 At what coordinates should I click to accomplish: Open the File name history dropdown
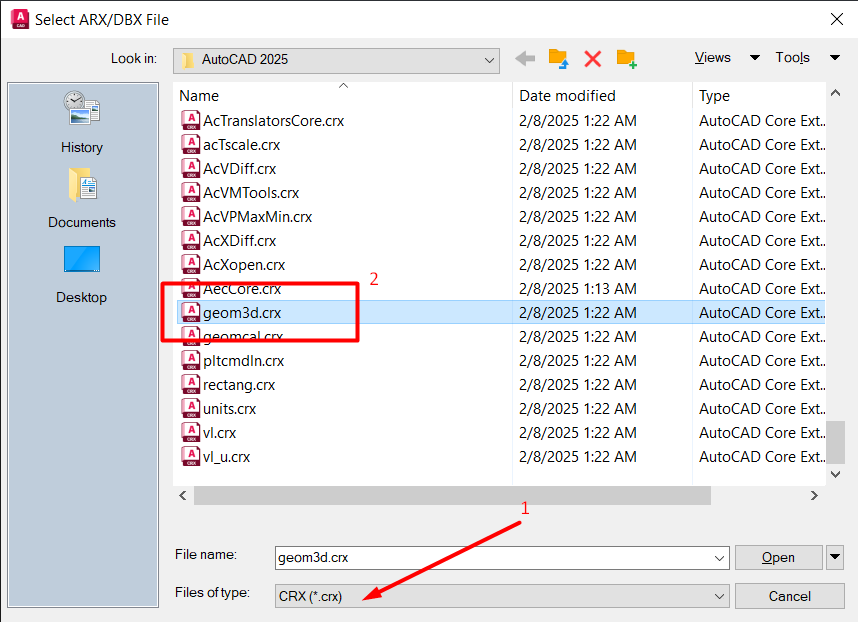coord(719,558)
